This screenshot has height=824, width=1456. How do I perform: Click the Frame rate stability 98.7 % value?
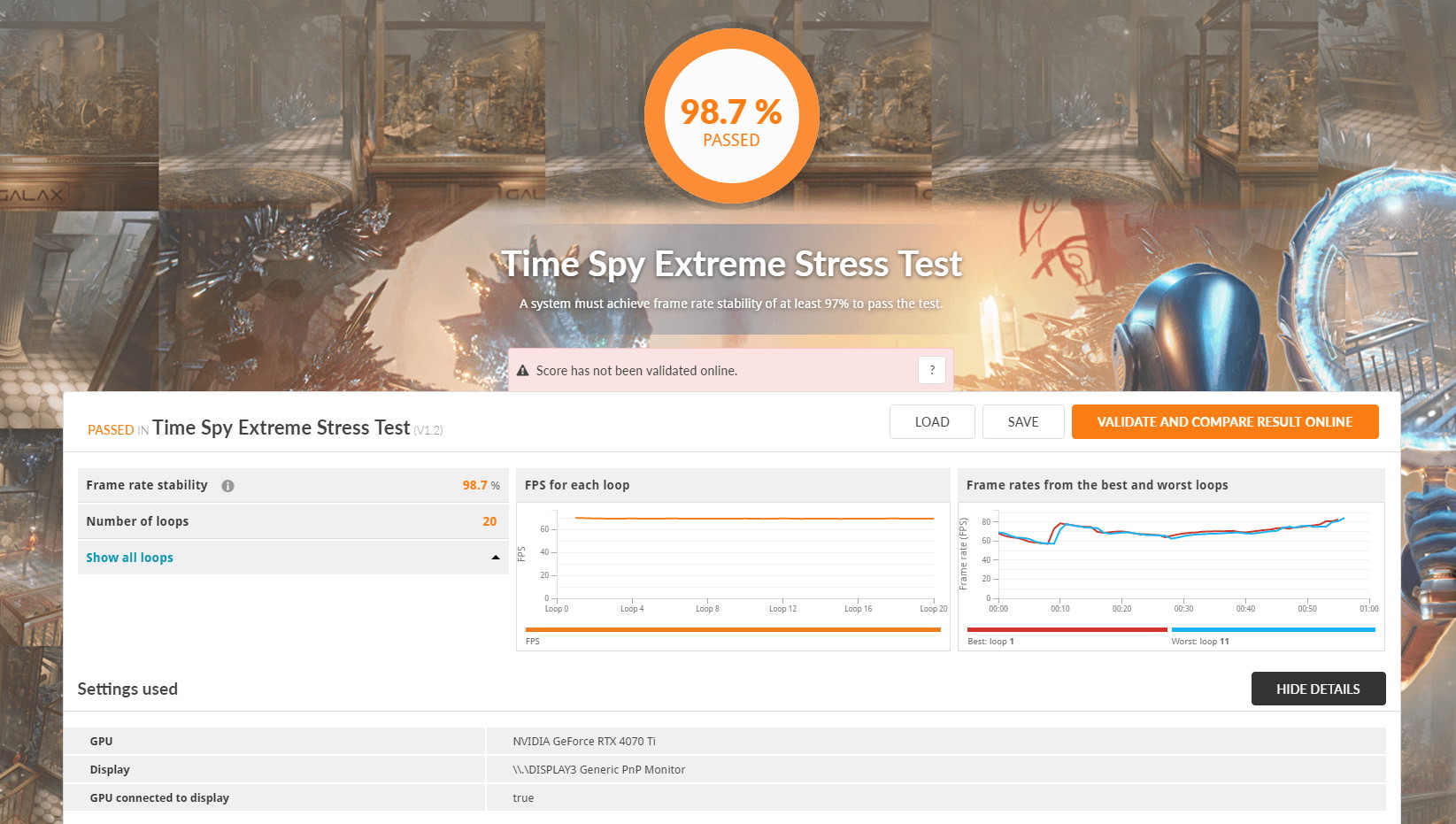click(481, 485)
